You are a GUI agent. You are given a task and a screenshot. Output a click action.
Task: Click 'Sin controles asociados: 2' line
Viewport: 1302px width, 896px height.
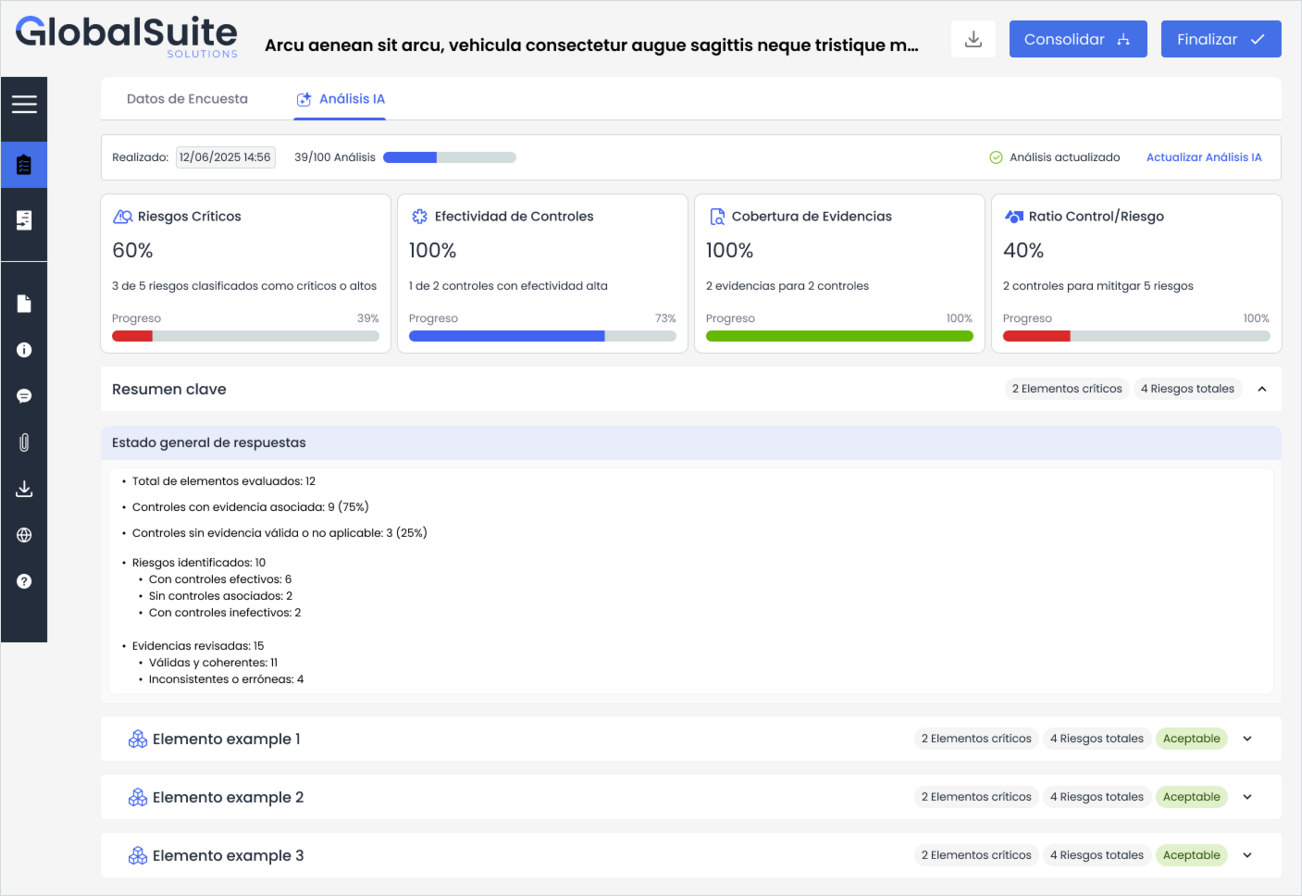pos(220,596)
